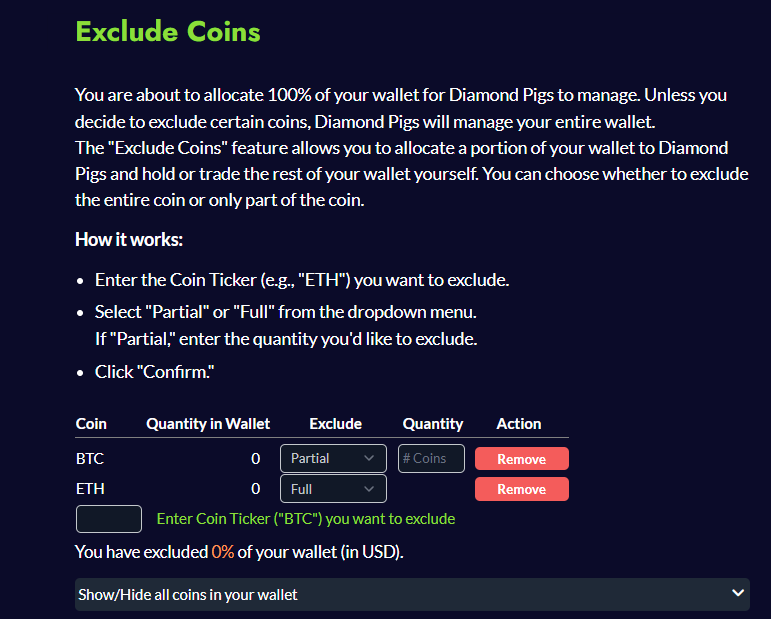The width and height of the screenshot is (771, 619).
Task: Remove the ETH row
Action: [521, 489]
